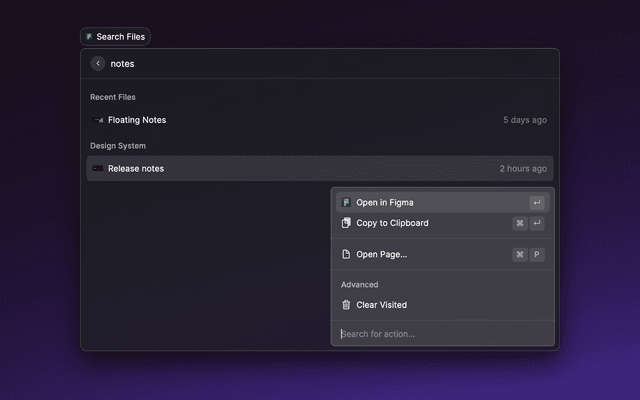
Task: Click the Release notes file thumbnail
Action: click(98, 169)
